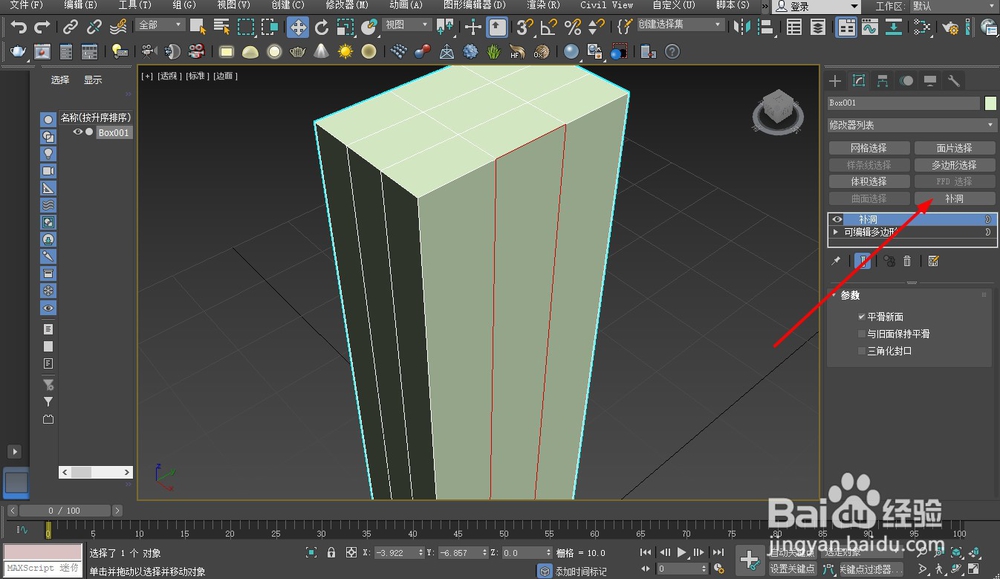Activate the Select and Scale tool

(x=345, y=27)
